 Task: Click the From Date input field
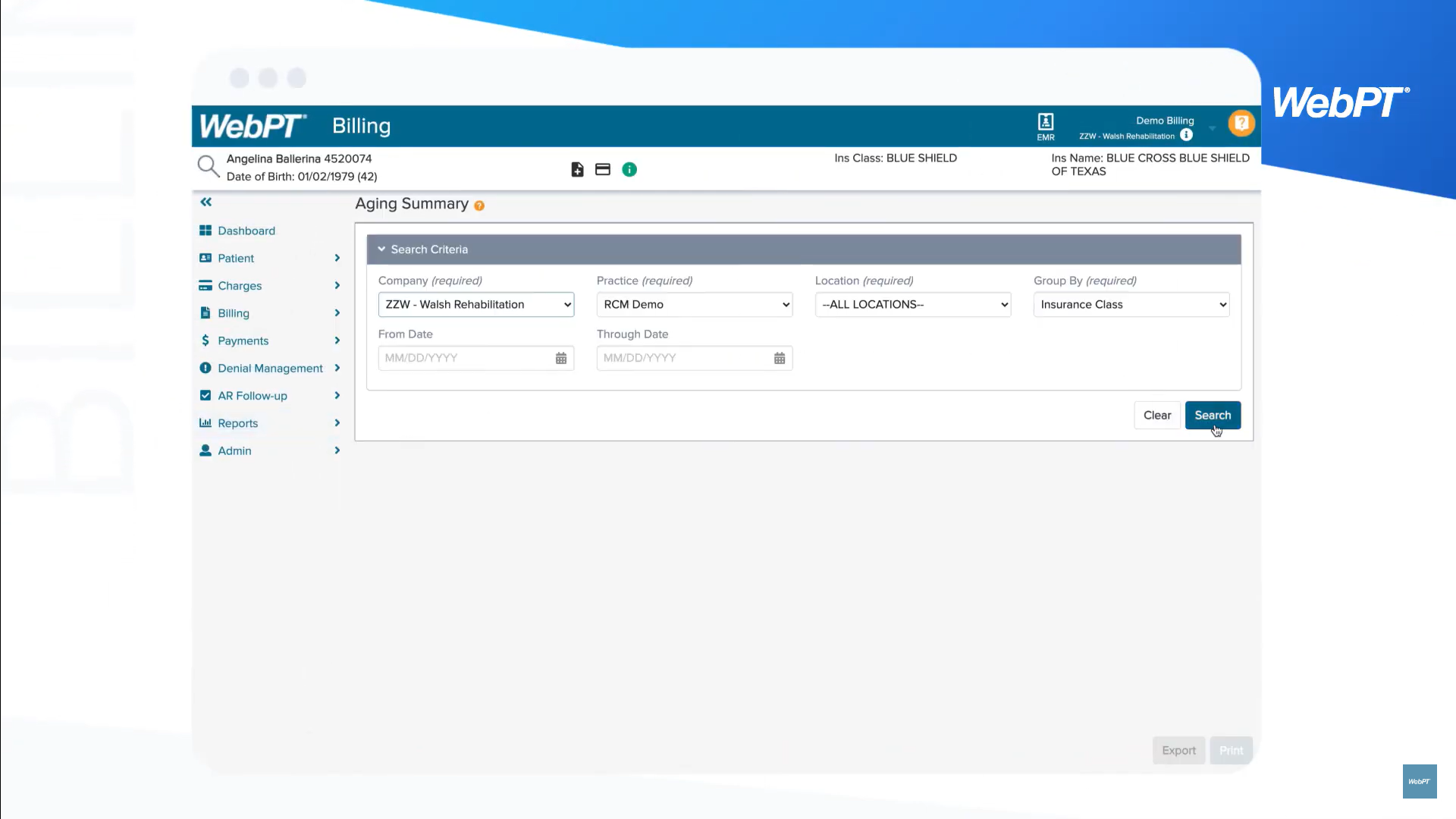[466, 358]
